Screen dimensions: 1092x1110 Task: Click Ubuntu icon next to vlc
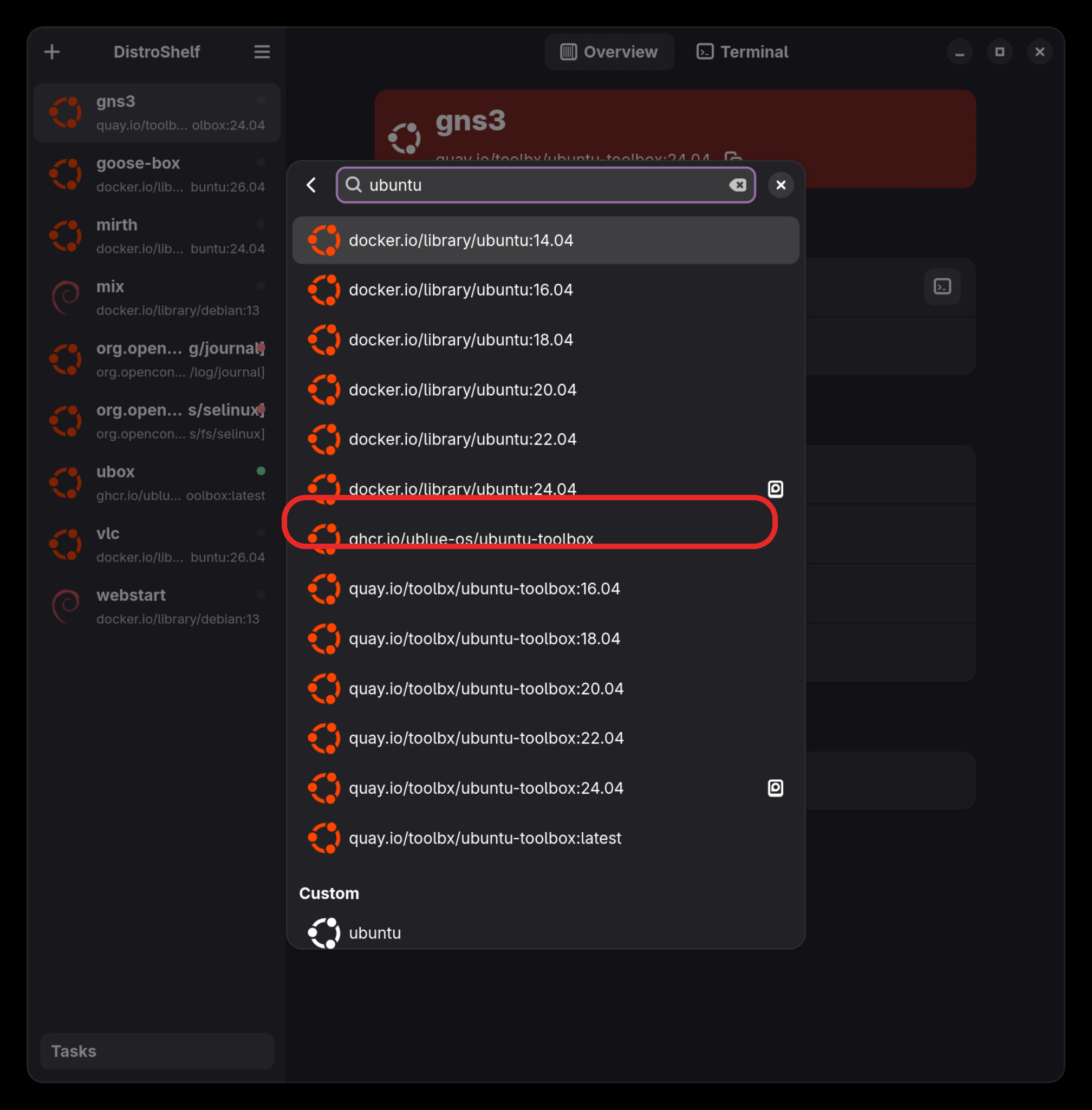click(x=66, y=545)
